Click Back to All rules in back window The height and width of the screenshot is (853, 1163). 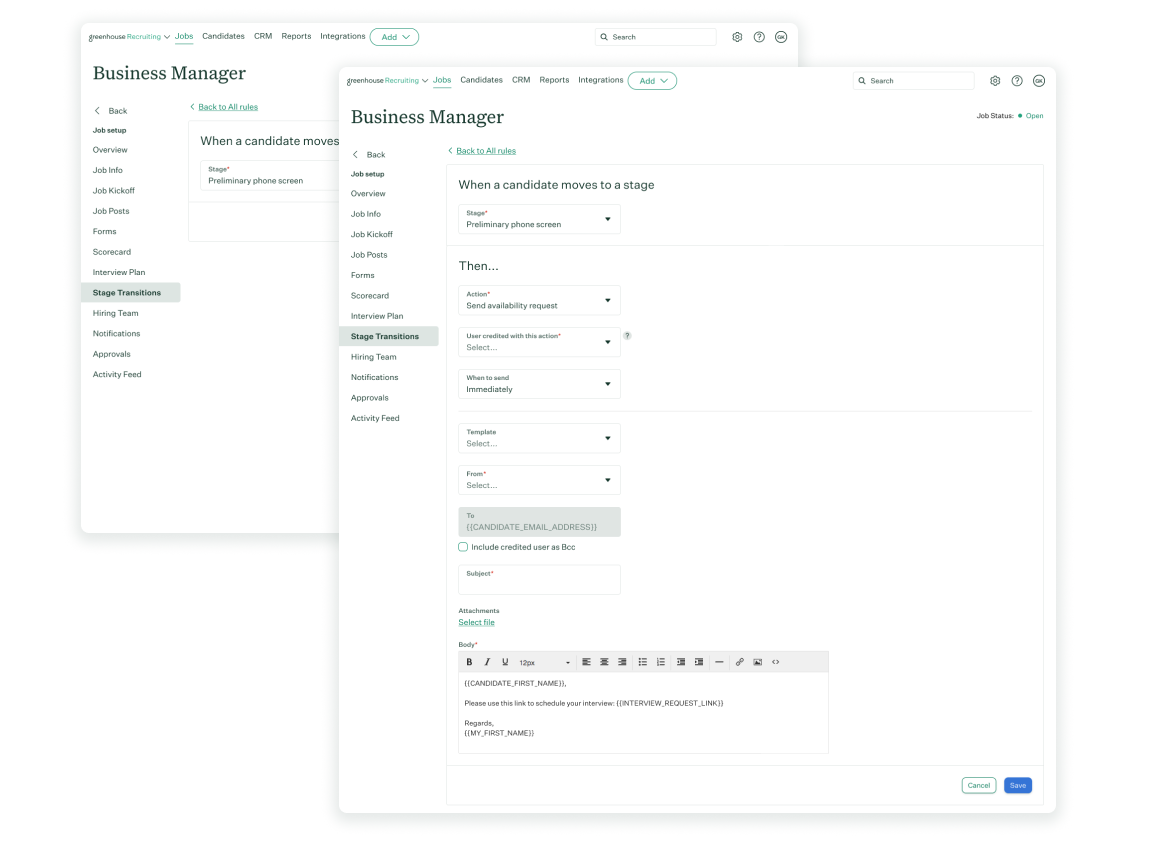tap(228, 107)
